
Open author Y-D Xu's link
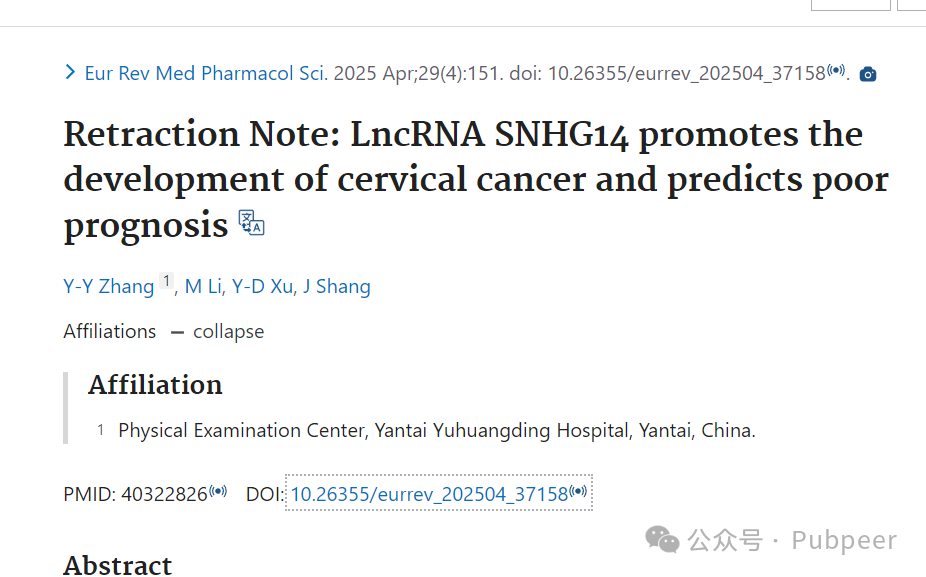[262, 286]
